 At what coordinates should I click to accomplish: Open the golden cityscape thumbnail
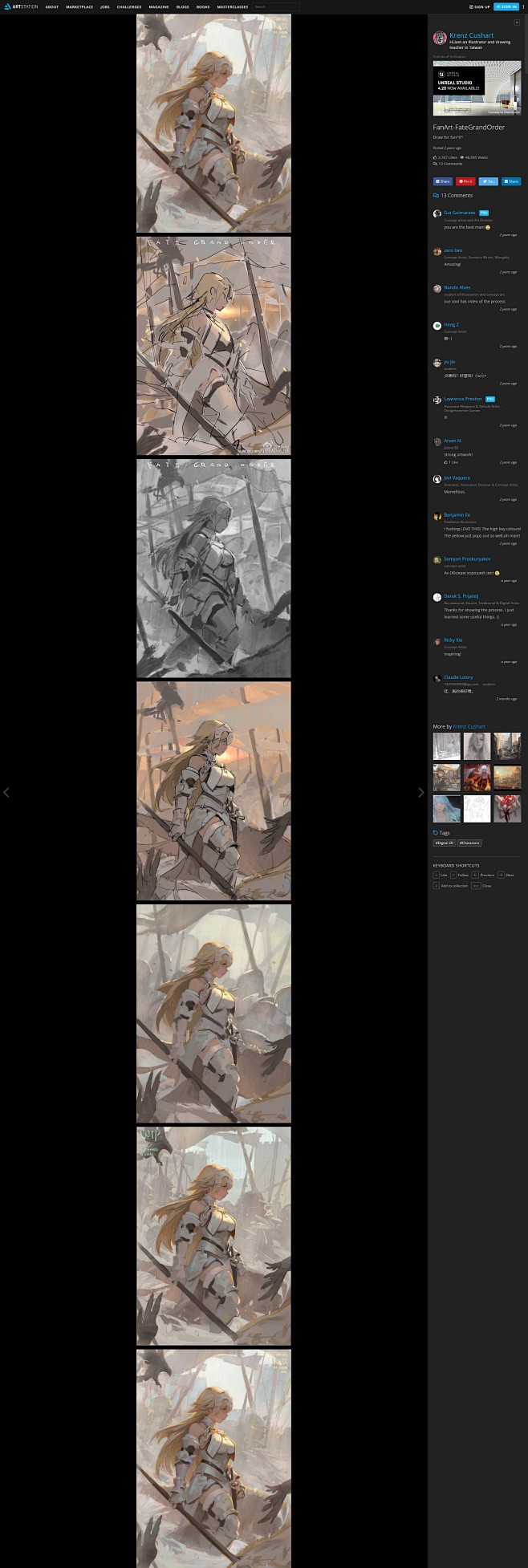(x=507, y=778)
